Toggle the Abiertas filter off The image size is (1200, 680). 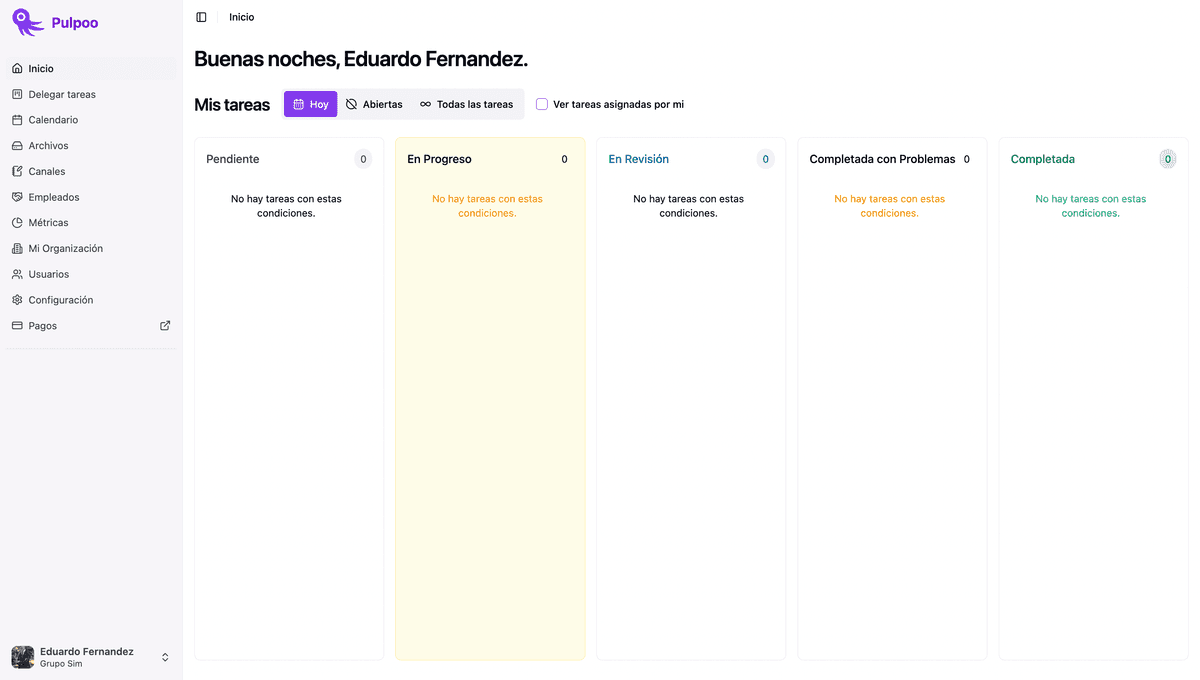click(x=374, y=104)
